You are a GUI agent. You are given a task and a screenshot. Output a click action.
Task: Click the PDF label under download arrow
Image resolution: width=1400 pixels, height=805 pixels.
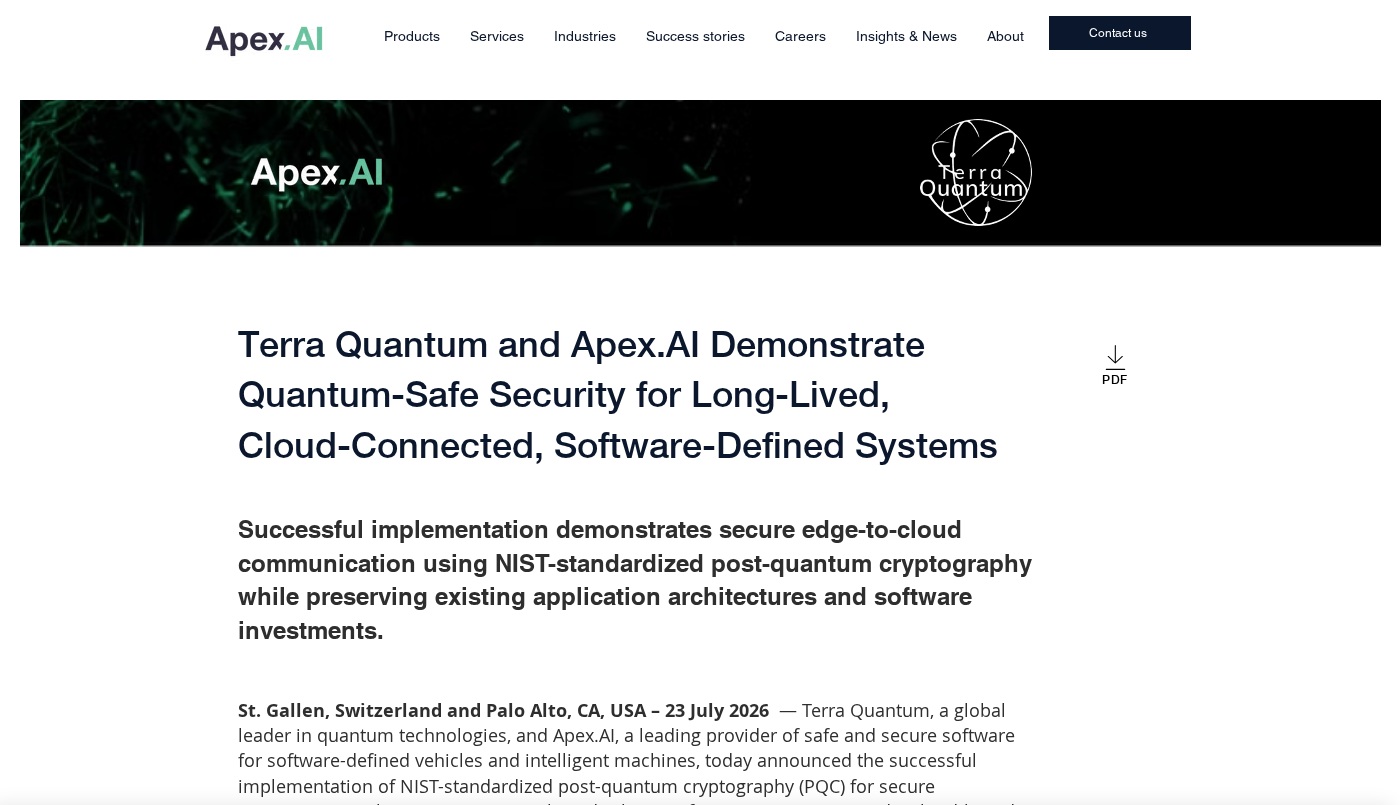pyautogui.click(x=1114, y=379)
